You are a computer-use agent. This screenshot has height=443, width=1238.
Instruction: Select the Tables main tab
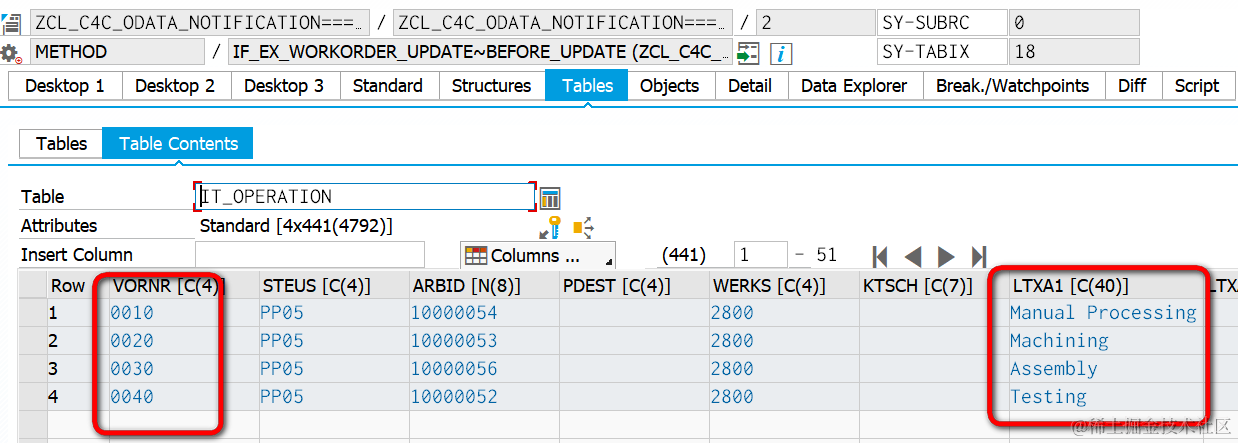coord(588,86)
